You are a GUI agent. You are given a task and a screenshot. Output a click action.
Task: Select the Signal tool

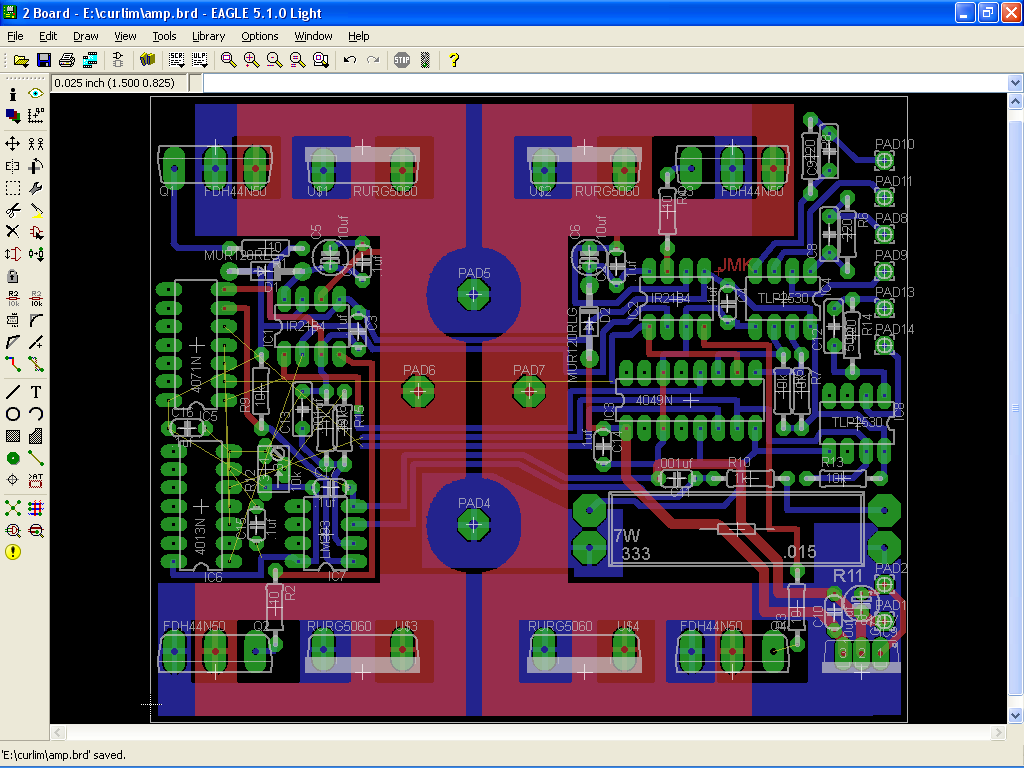36,458
